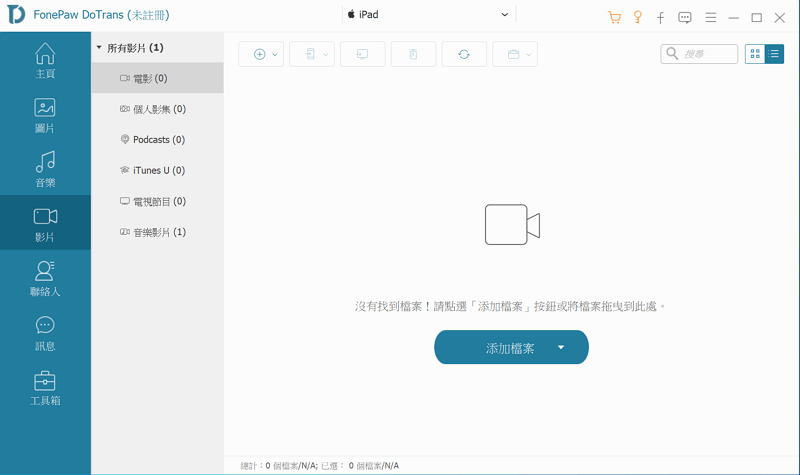Open the add file dropdown arrow
800x475 pixels.
274,55
